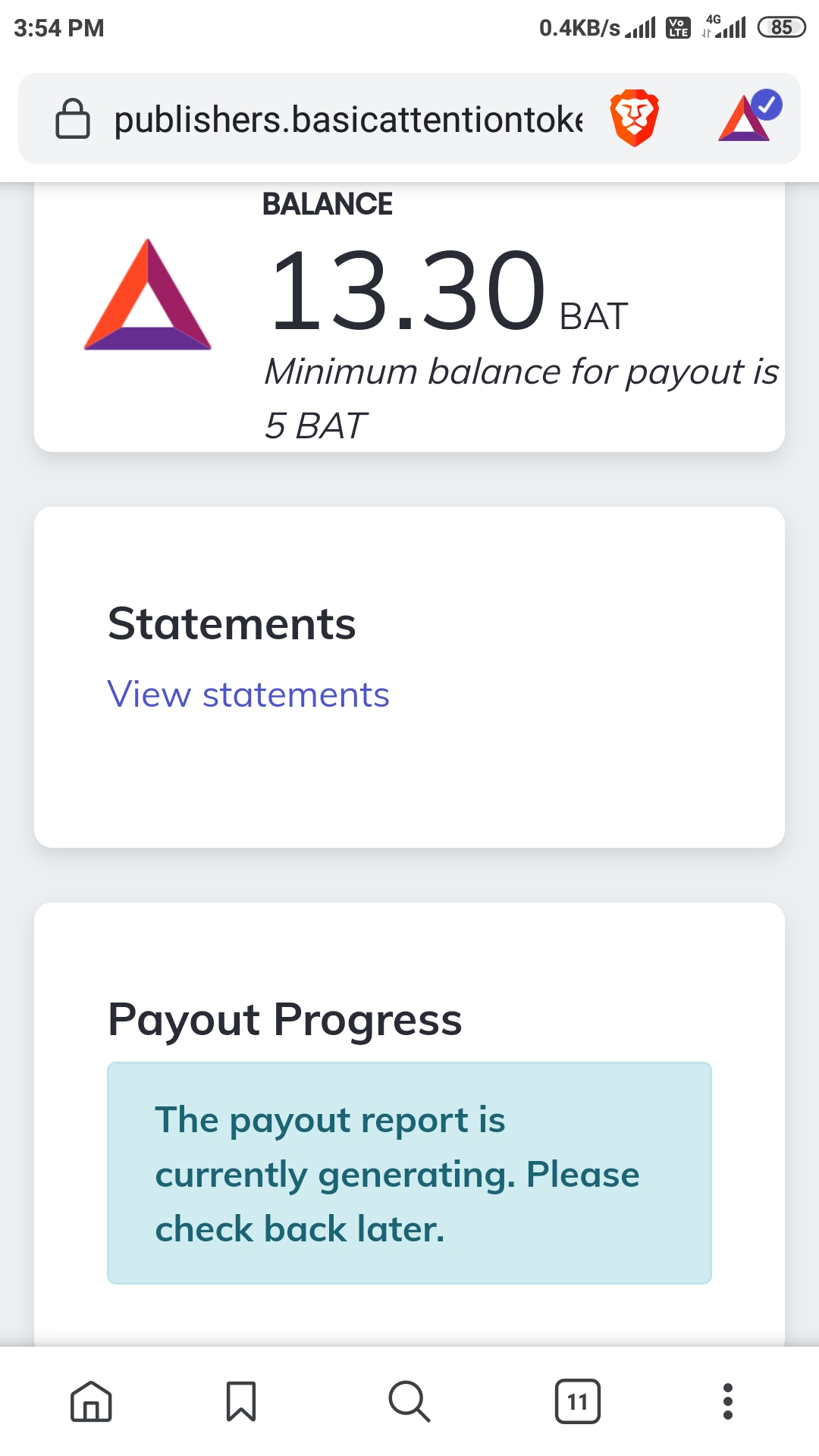Bookmark this page
Screen dimensions: 819x1456
click(241, 1400)
